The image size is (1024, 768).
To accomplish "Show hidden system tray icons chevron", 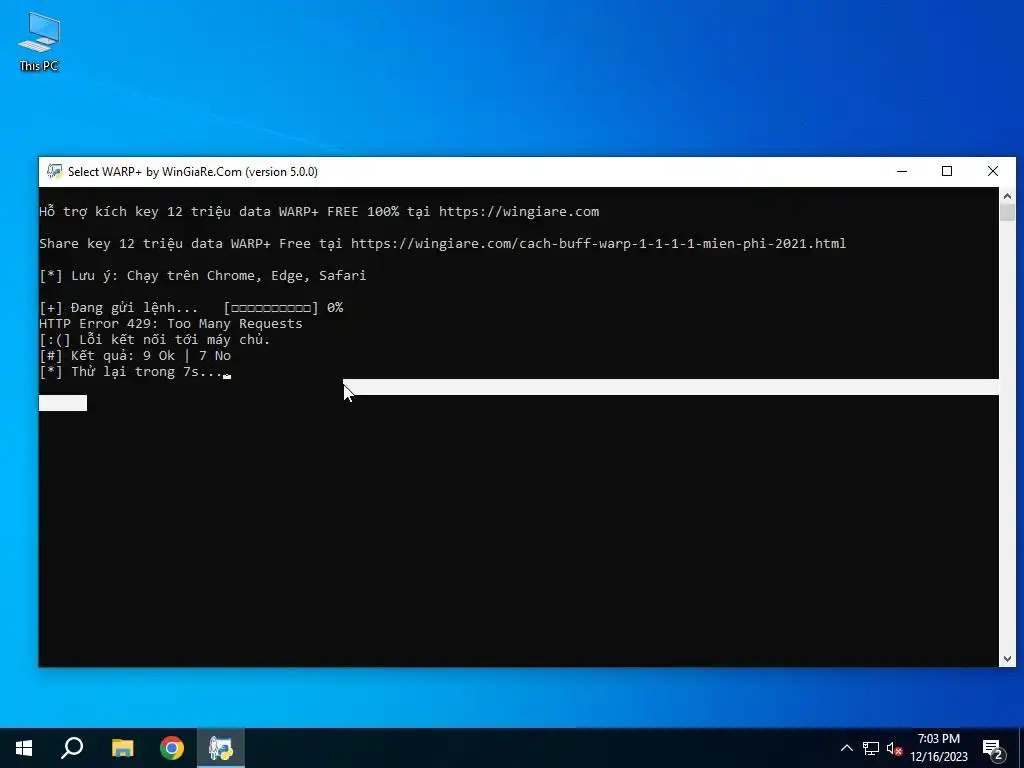I will click(x=846, y=748).
